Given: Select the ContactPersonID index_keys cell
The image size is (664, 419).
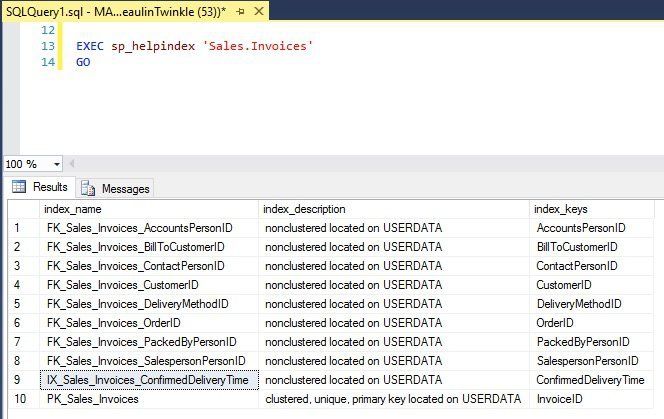Looking at the screenshot, I should [592, 266].
